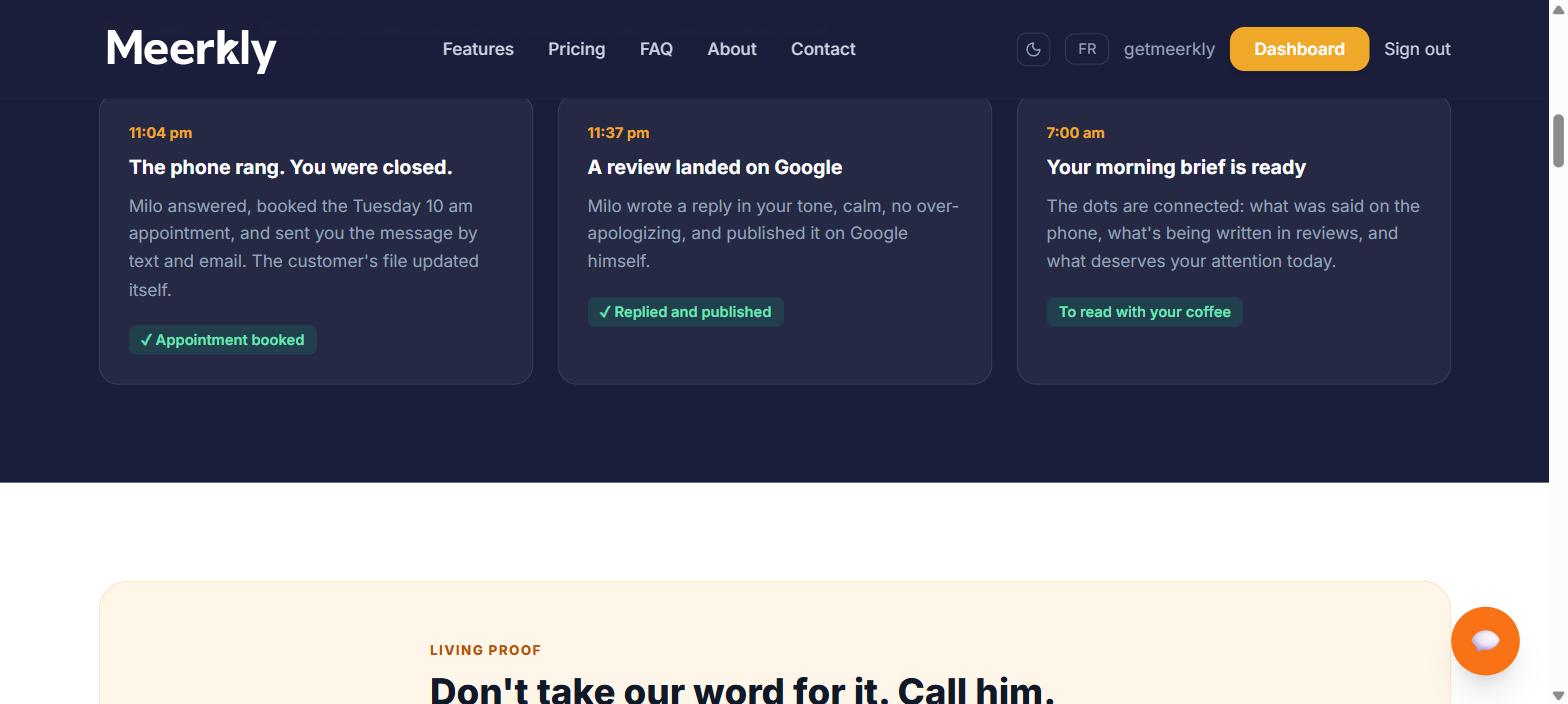Click the scrollbar down arrow
The width and height of the screenshot is (1568, 704).
1558,695
